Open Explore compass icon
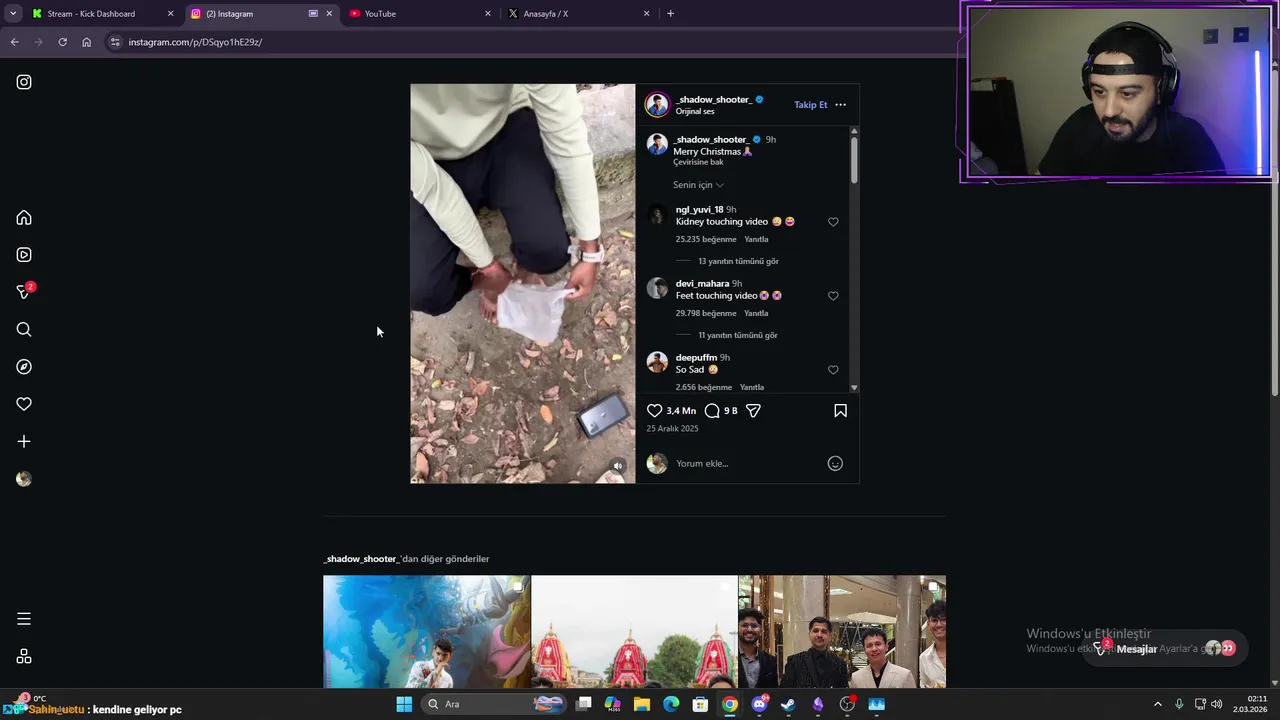The image size is (1280, 720). click(24, 367)
